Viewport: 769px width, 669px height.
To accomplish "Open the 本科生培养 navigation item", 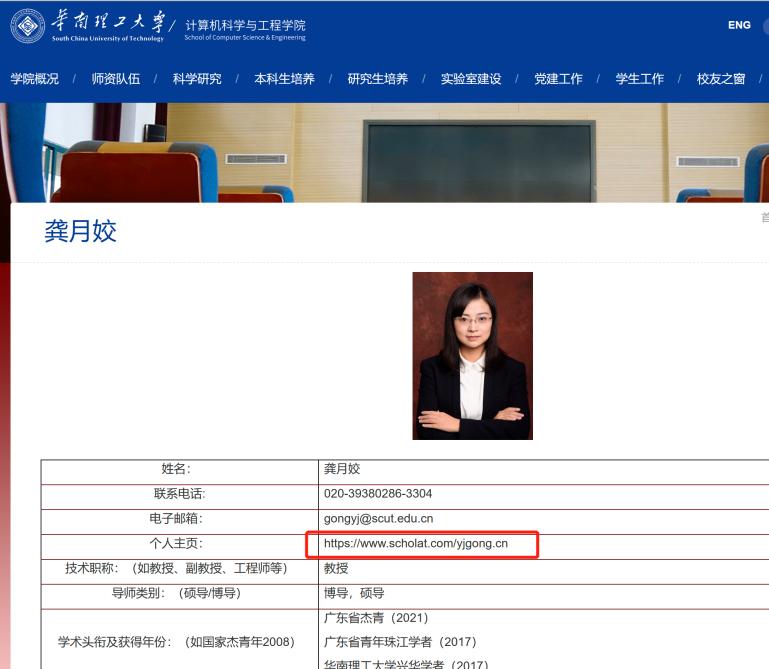I will point(284,79).
